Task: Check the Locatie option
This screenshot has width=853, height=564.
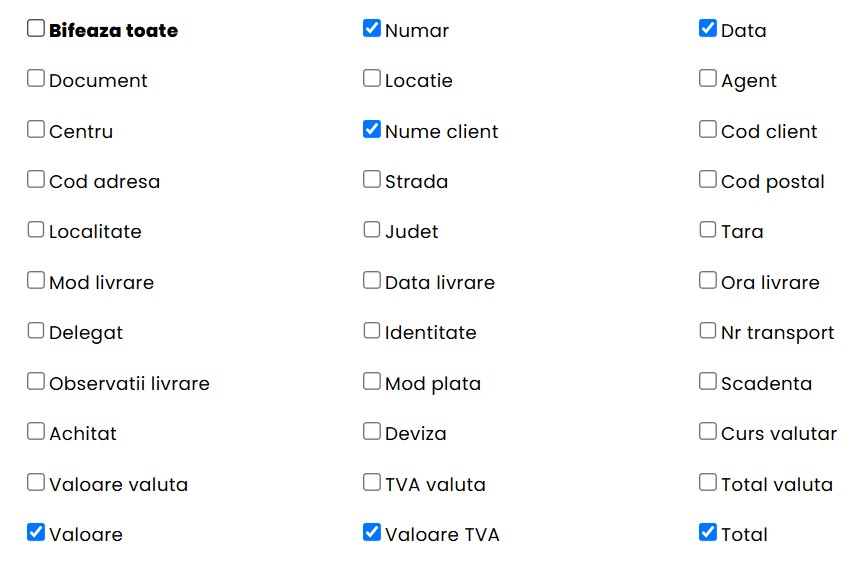Action: 372,78
